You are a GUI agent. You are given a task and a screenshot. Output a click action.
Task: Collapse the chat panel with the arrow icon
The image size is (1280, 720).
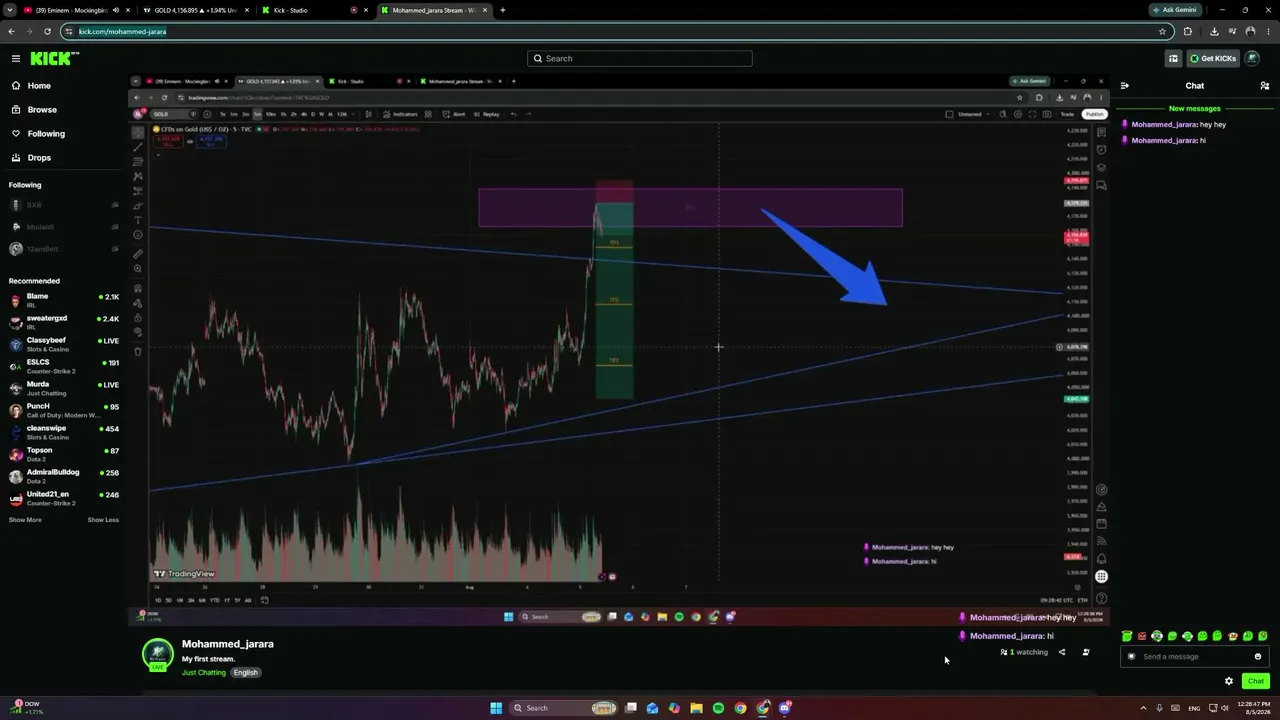point(1124,86)
